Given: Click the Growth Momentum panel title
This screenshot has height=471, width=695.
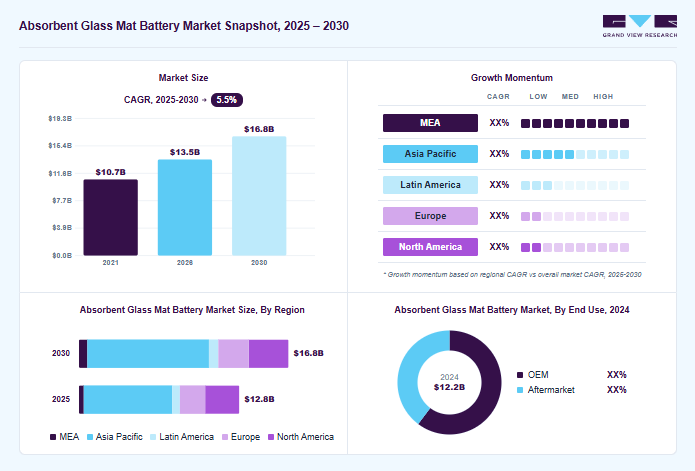Looking at the screenshot, I should pyautogui.click(x=512, y=78).
